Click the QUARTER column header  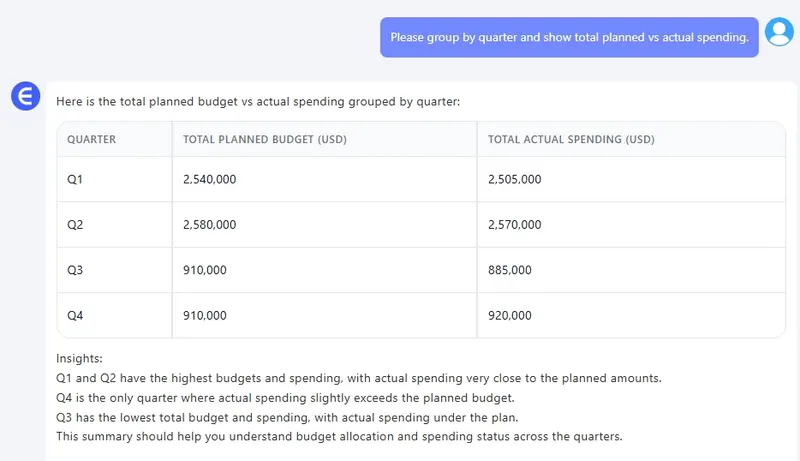[x=92, y=139]
